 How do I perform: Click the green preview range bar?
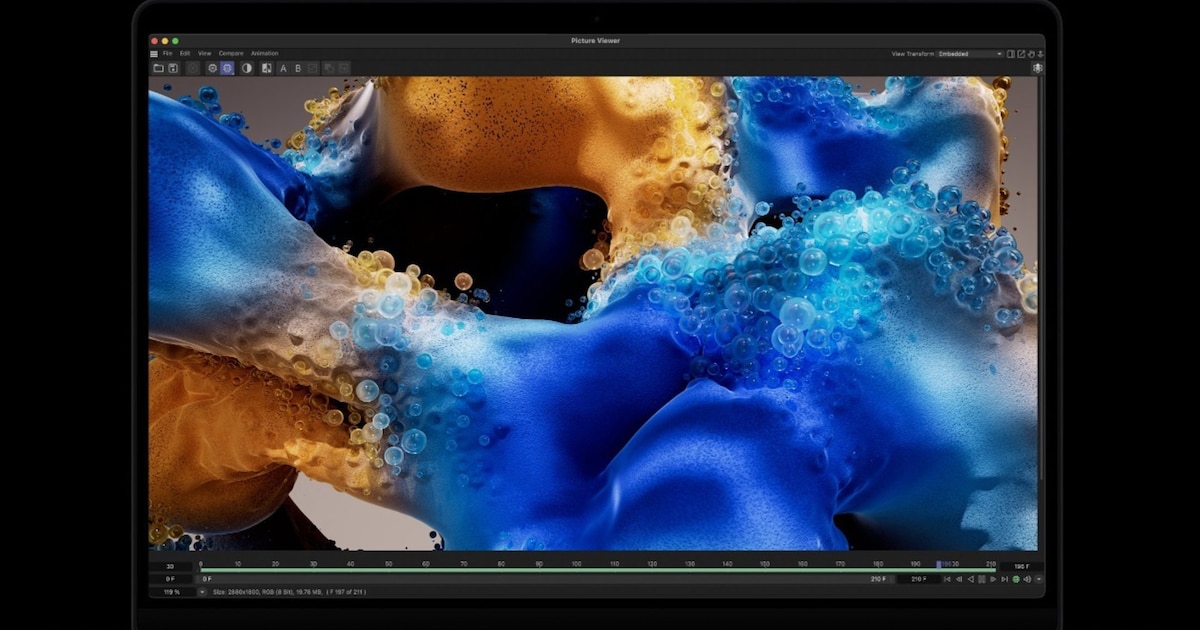point(598,570)
